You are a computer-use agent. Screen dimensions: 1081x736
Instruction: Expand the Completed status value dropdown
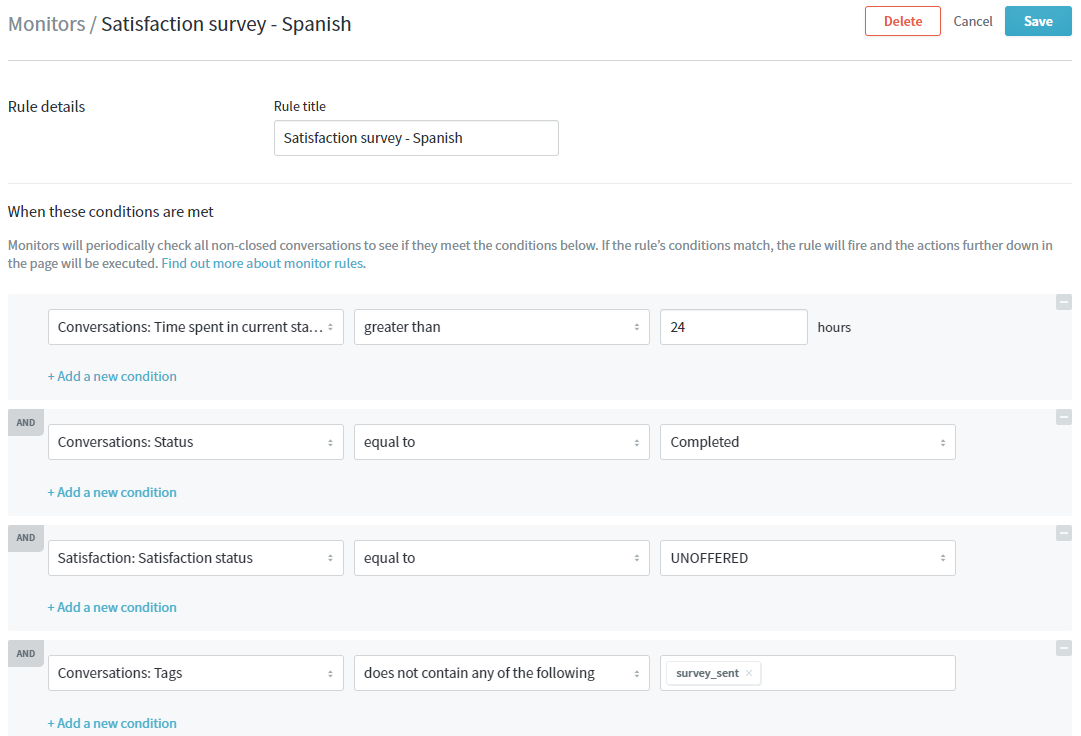(x=807, y=442)
